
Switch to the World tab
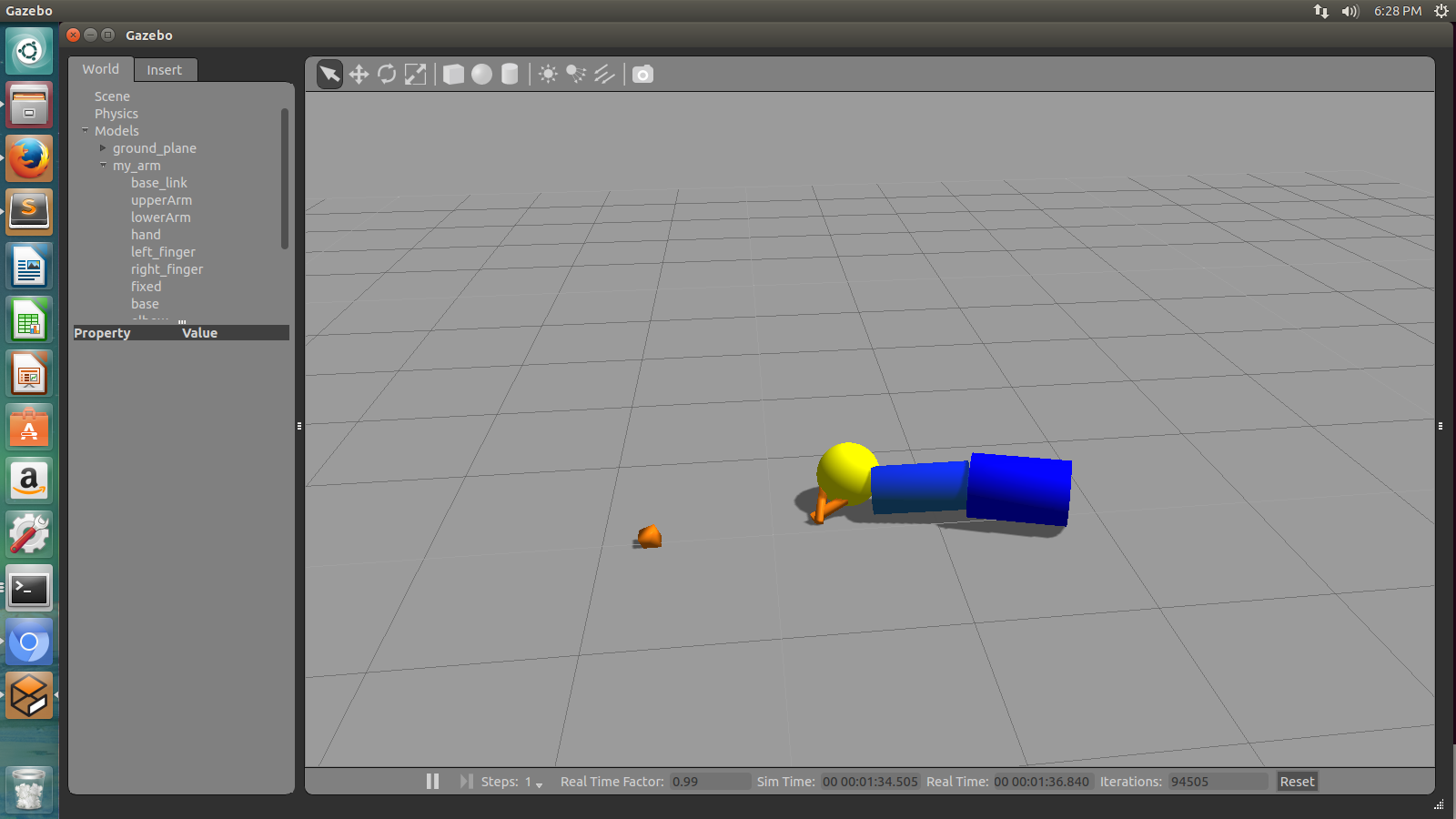(x=100, y=69)
